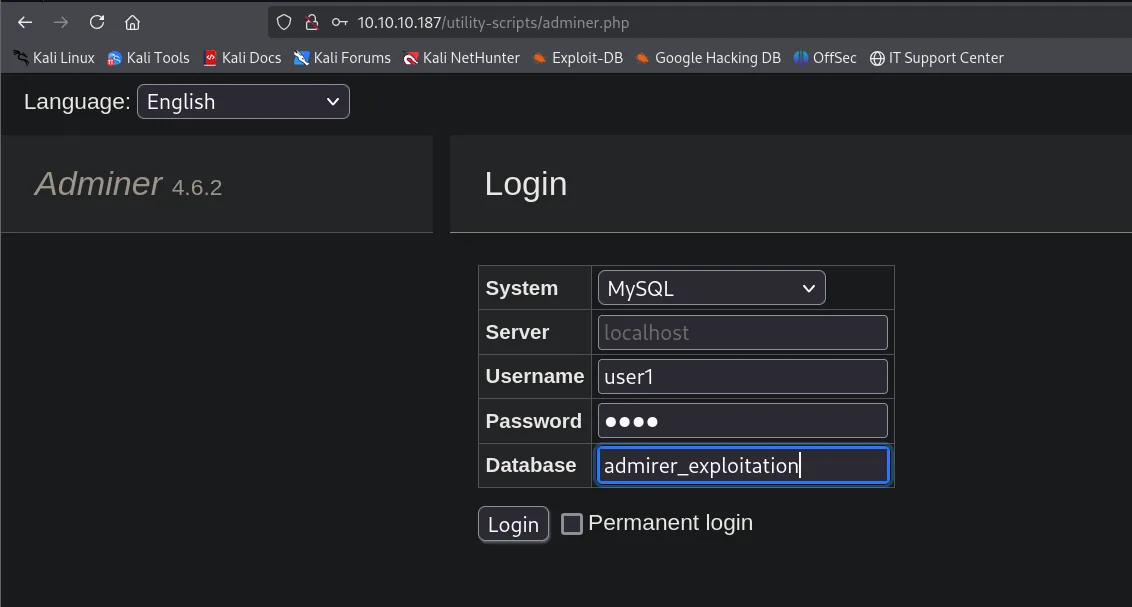Screen dimensions: 1132x607
Task: Click the Adminer title link
Action: [x=98, y=184]
